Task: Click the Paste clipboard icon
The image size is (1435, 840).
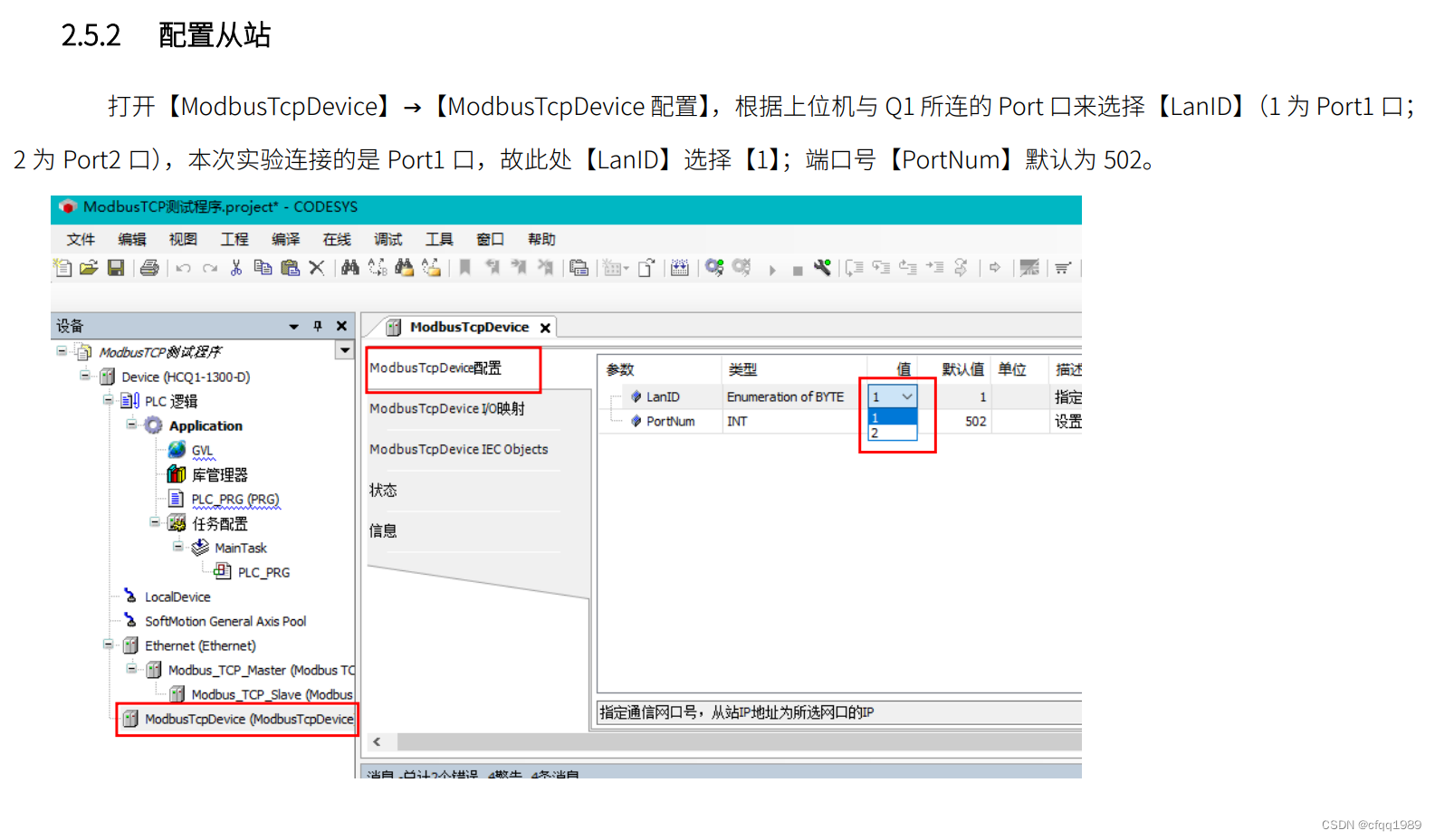Action: tap(290, 267)
